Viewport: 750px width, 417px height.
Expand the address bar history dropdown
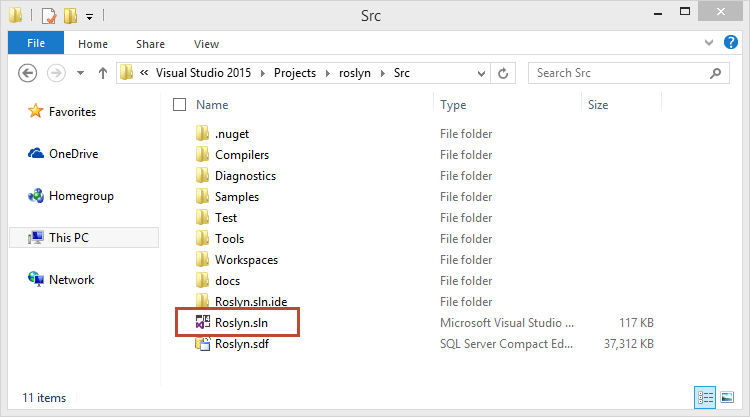481,74
